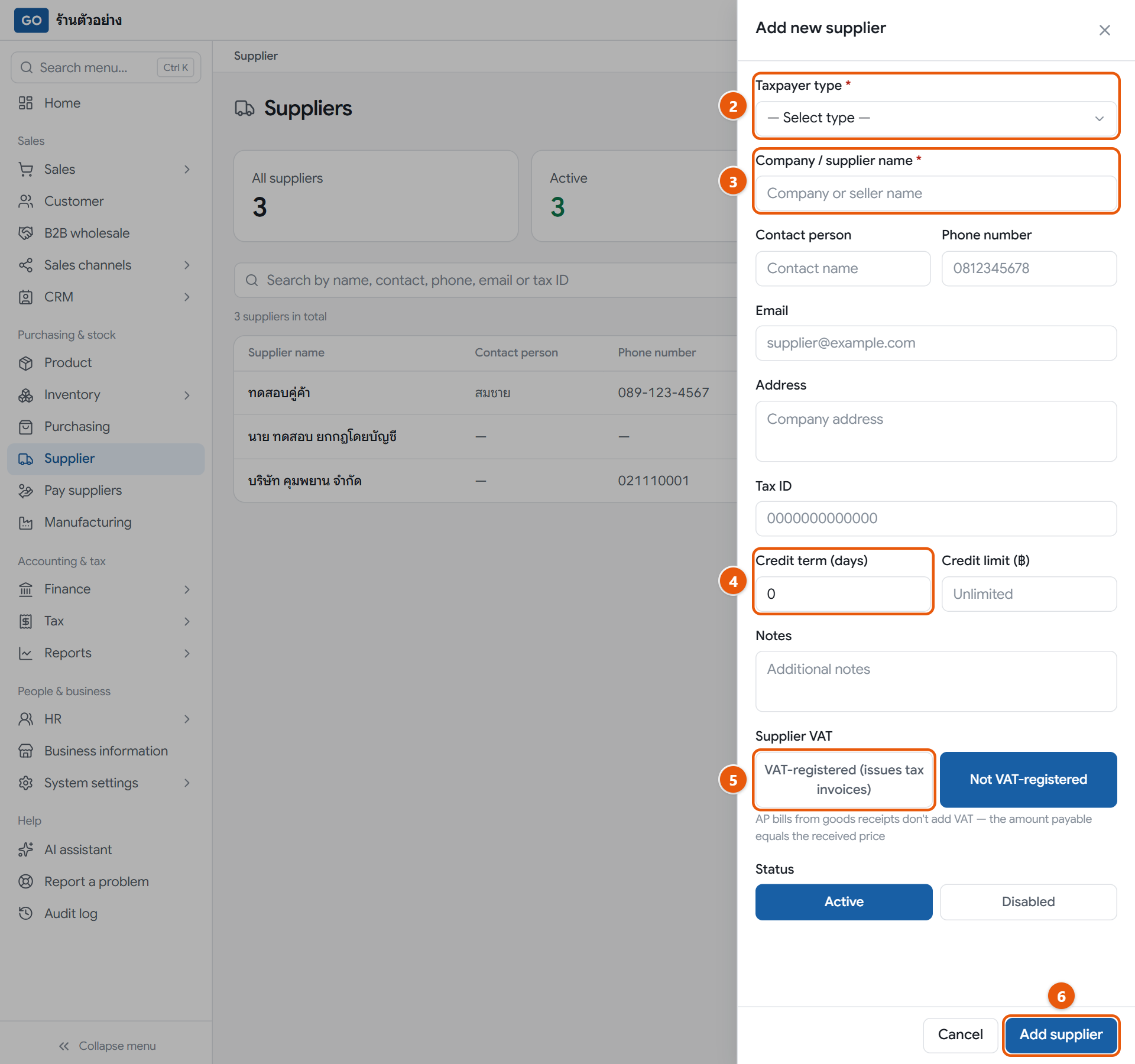Viewport: 1135px width, 1064px height.
Task: Click the Collapse menu double-chevron icon
Action: (x=64, y=1046)
